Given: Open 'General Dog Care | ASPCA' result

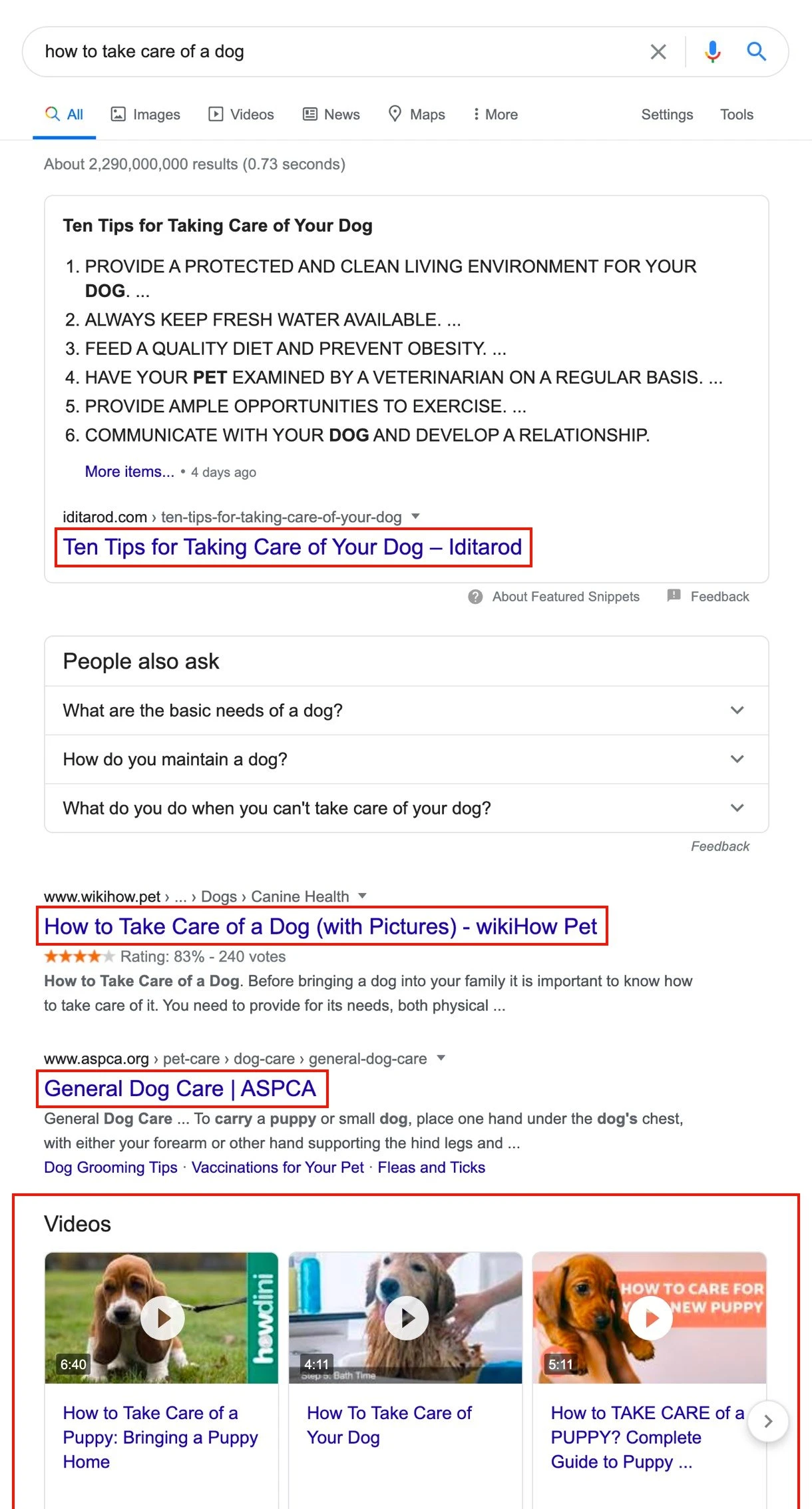Looking at the screenshot, I should [x=180, y=1089].
